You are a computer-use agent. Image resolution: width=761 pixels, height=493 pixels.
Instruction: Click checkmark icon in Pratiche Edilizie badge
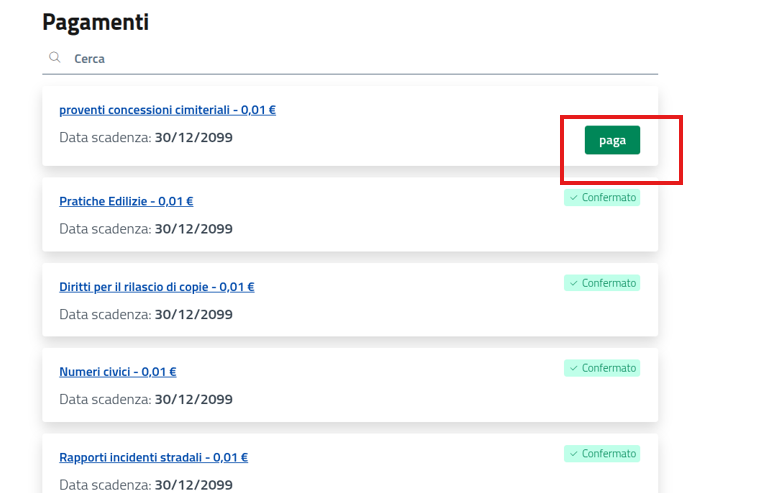point(573,198)
